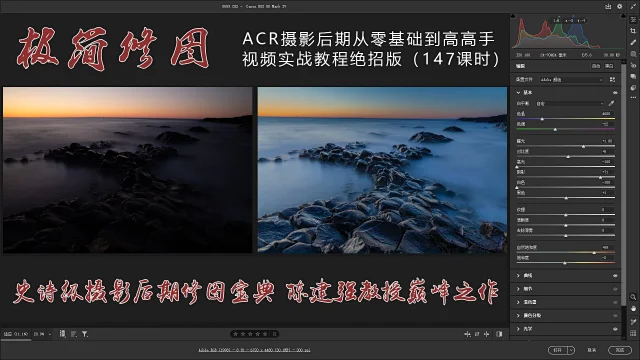
Task: Click the Exposure slider track
Action: point(566,146)
